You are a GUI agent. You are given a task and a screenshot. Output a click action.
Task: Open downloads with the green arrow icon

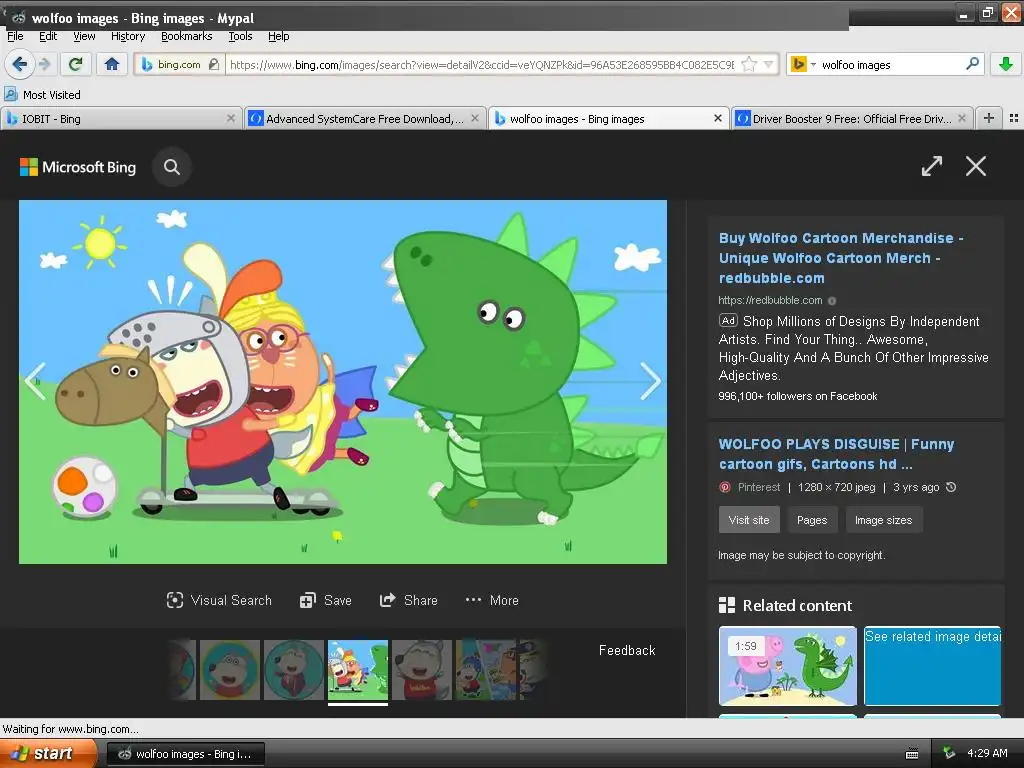point(1006,64)
